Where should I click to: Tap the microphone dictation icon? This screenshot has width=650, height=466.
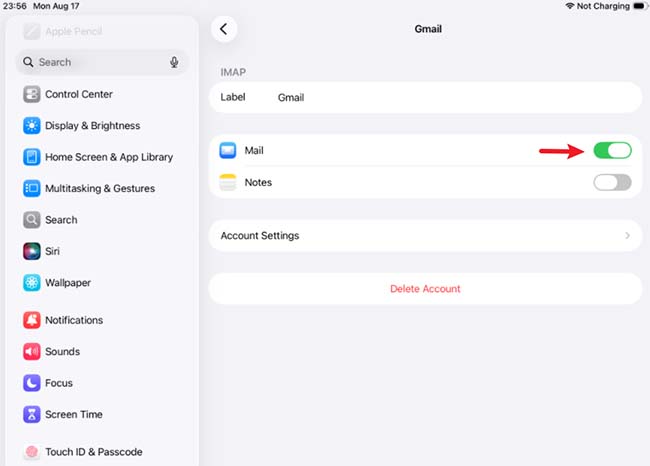click(x=174, y=62)
